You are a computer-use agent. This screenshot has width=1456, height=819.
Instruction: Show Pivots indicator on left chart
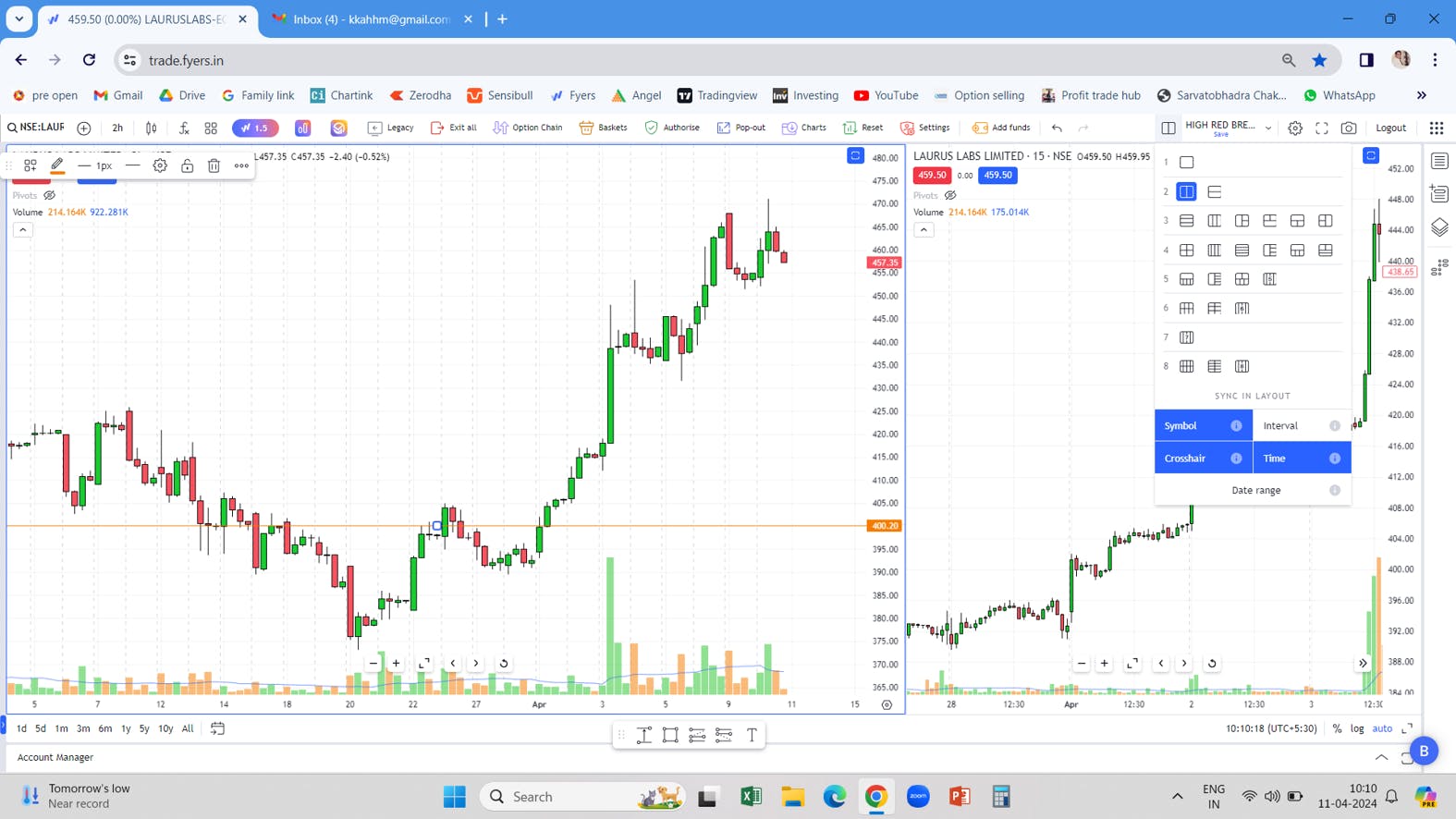[50, 196]
